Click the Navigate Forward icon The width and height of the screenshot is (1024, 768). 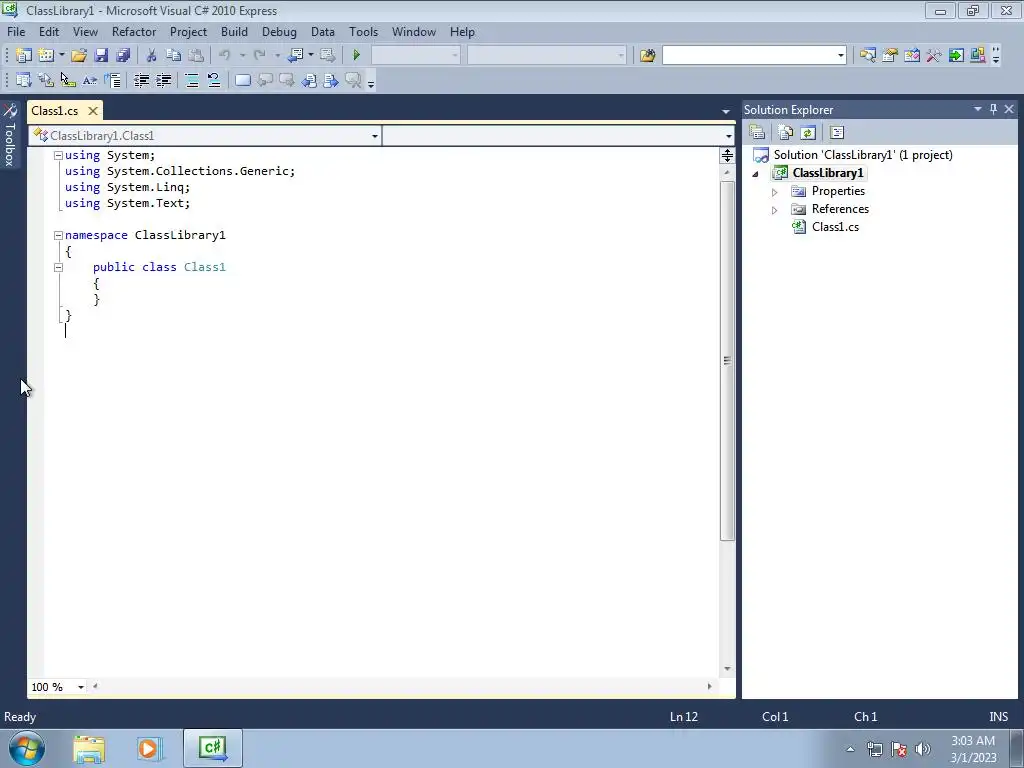tap(328, 56)
